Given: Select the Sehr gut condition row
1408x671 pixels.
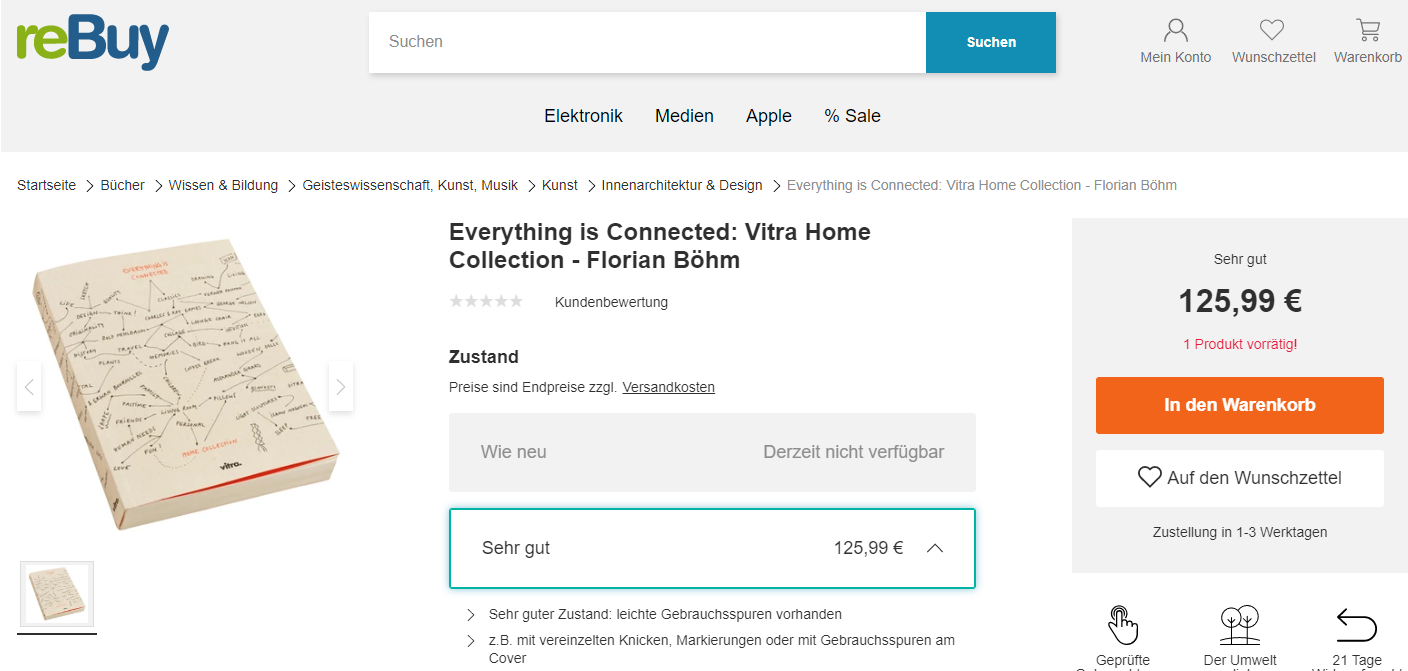Looking at the screenshot, I should (712, 548).
